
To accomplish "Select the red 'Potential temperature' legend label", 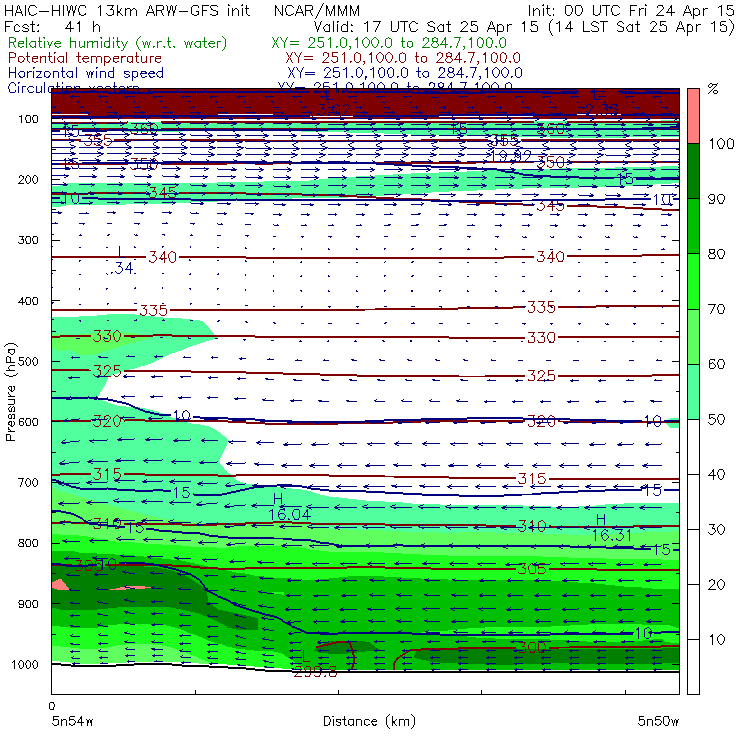I will point(85,58).
